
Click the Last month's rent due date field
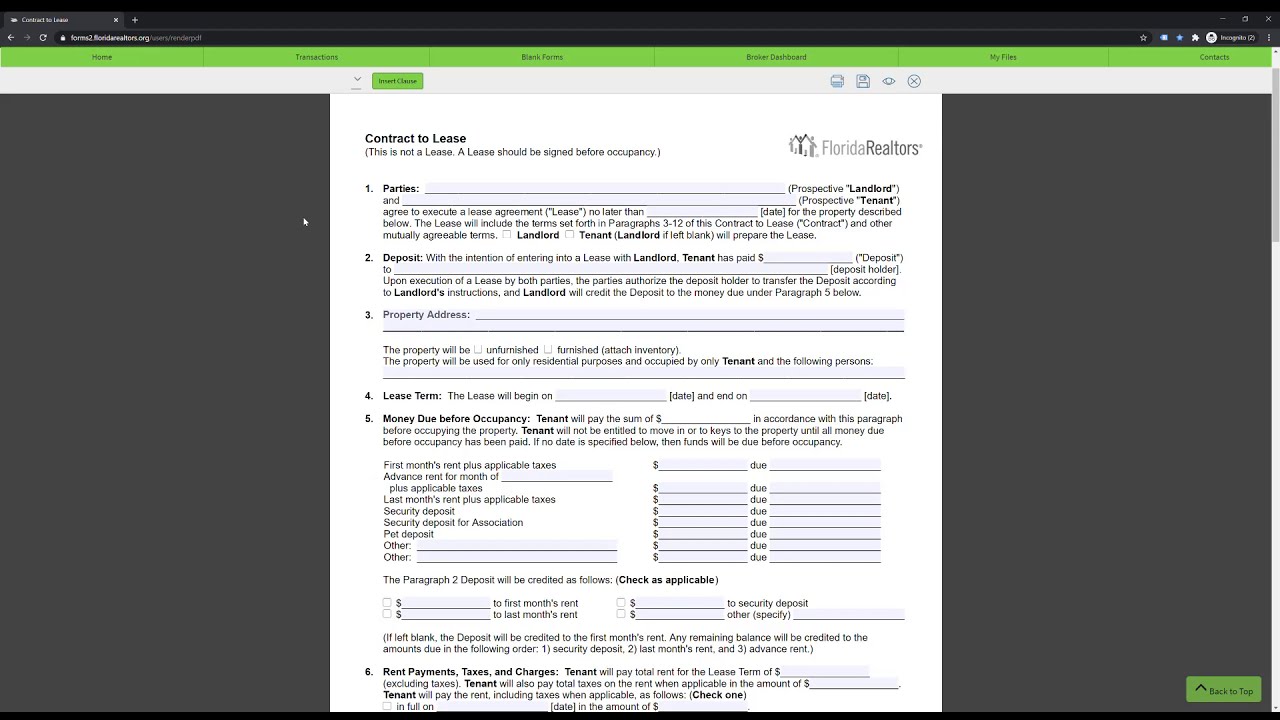[825, 499]
